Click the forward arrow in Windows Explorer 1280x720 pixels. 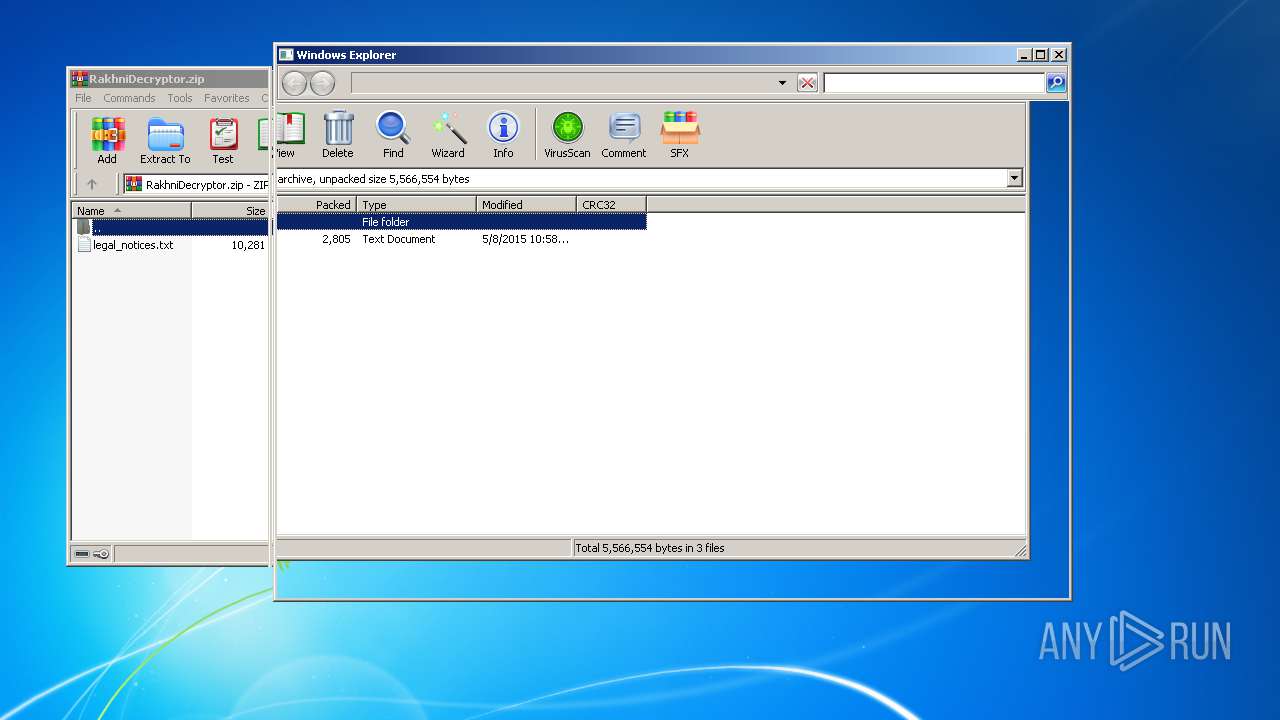[322, 83]
